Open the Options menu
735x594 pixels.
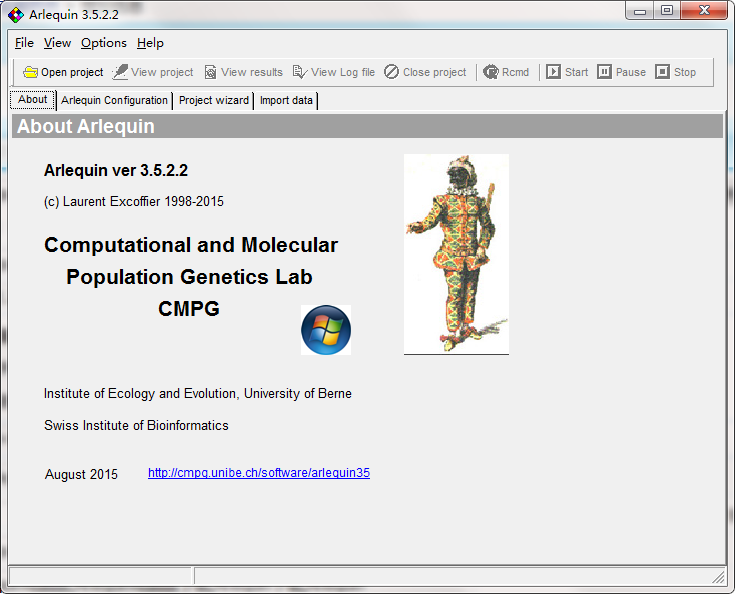point(104,43)
